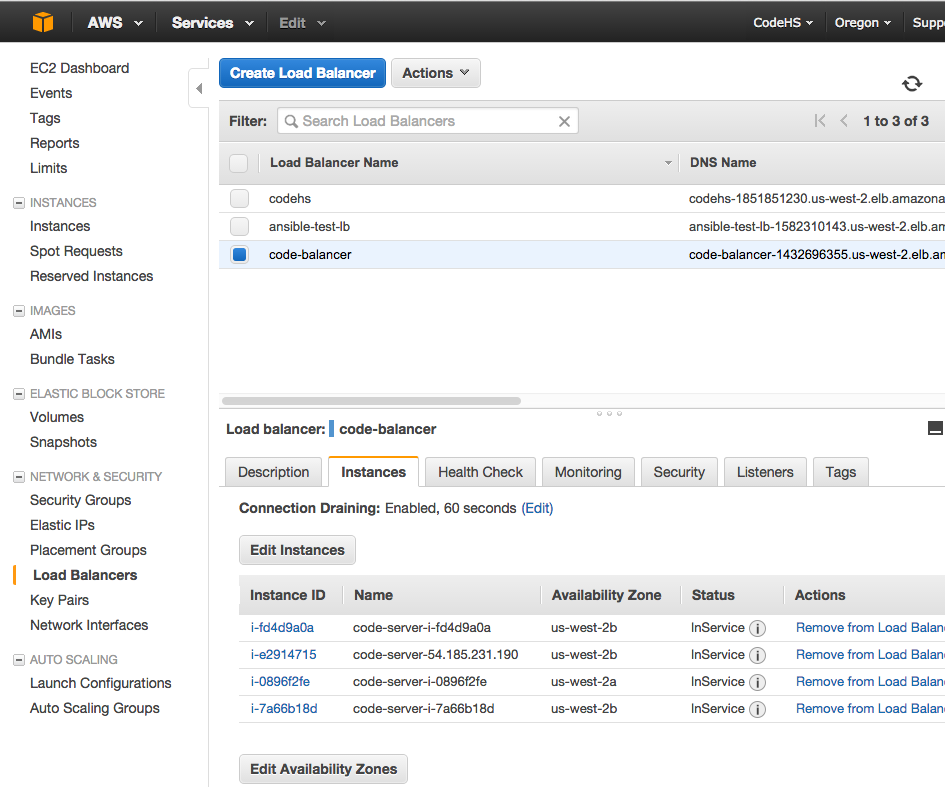Screen dimensions: 945x787
Task: Refresh the load balancer list
Action: [912, 83]
